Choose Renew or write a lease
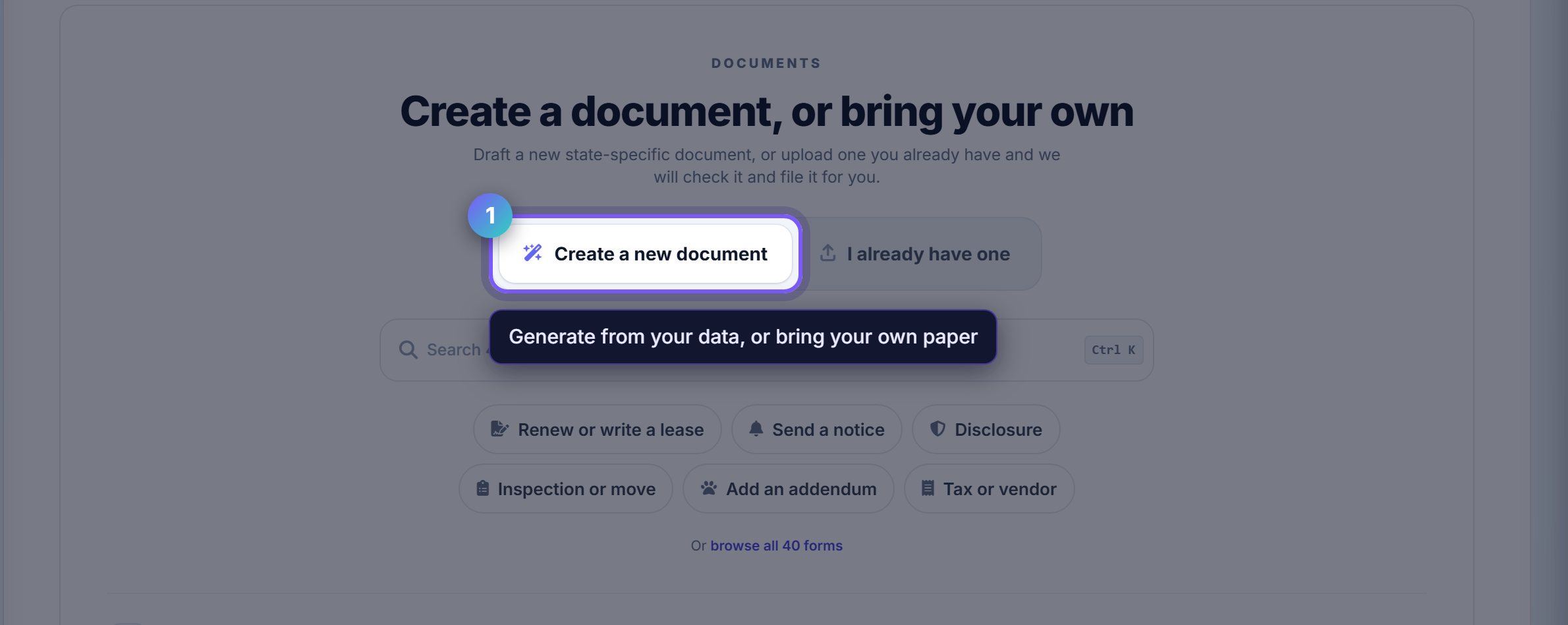 pos(597,429)
